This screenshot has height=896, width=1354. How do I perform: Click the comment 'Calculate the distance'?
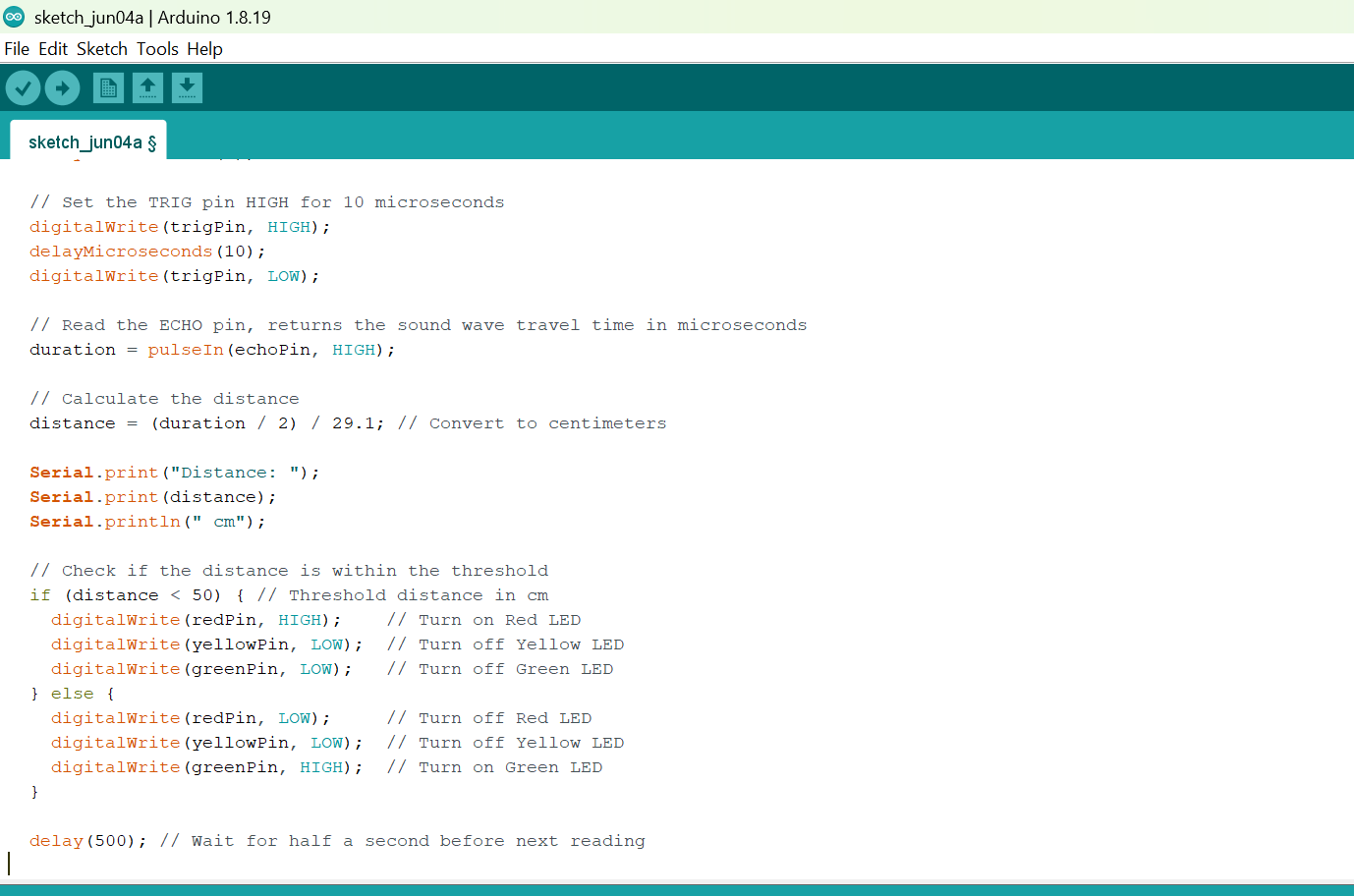point(164,399)
